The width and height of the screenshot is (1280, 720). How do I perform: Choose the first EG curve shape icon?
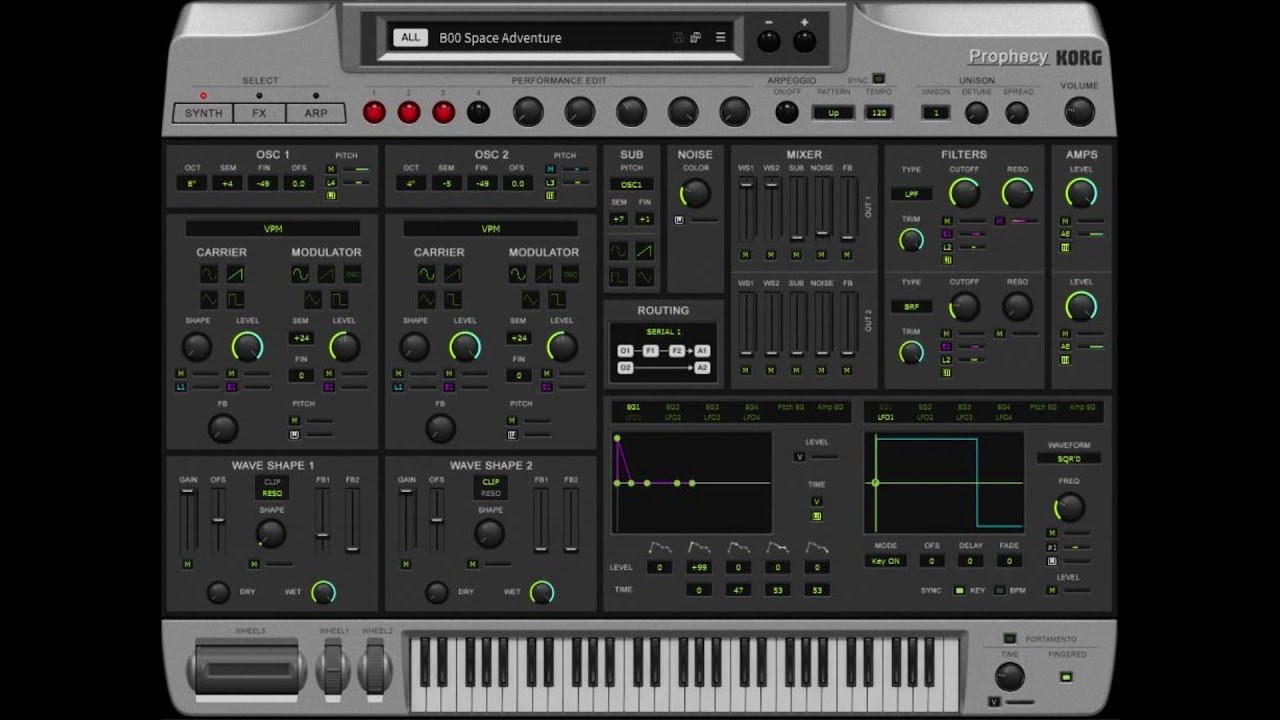tap(659, 547)
